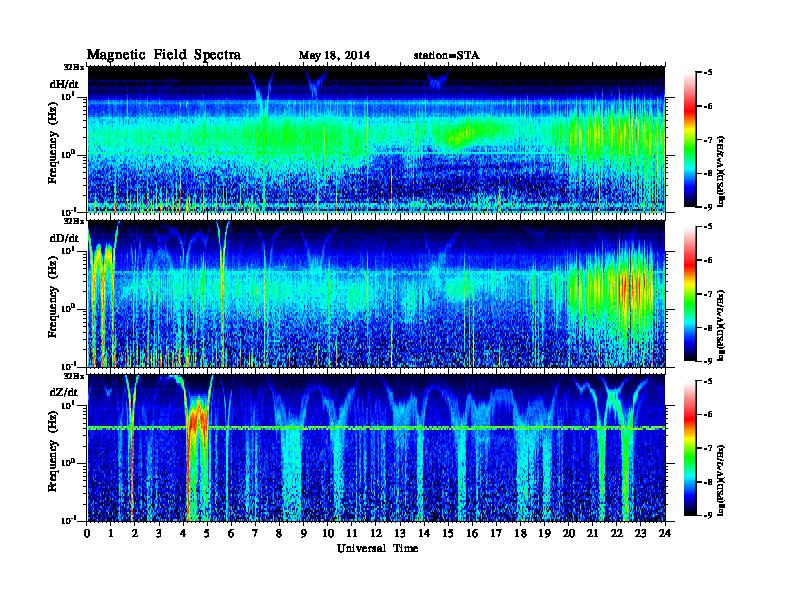The height and width of the screenshot is (612, 792).
Task: Click hour tick label "14" on time axis
Action: pos(424,533)
